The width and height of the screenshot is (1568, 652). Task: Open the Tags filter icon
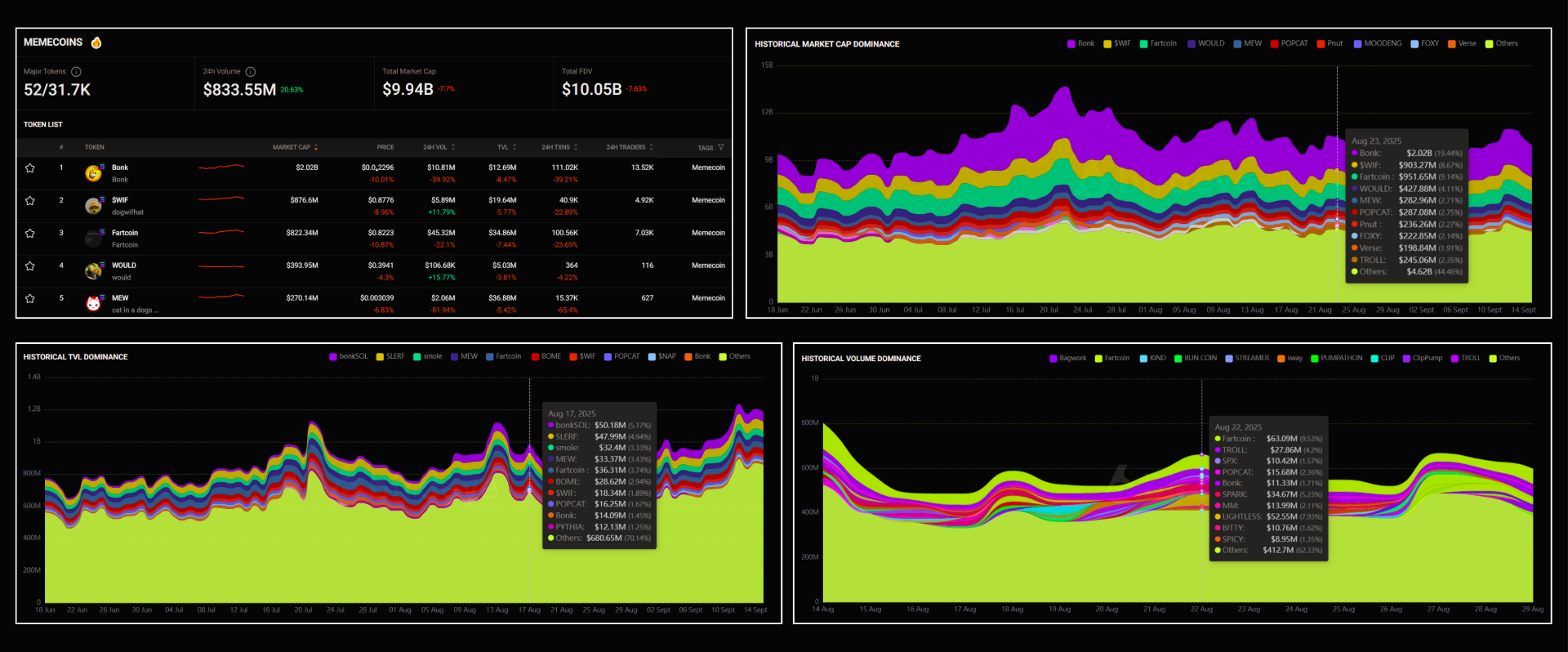tap(721, 148)
